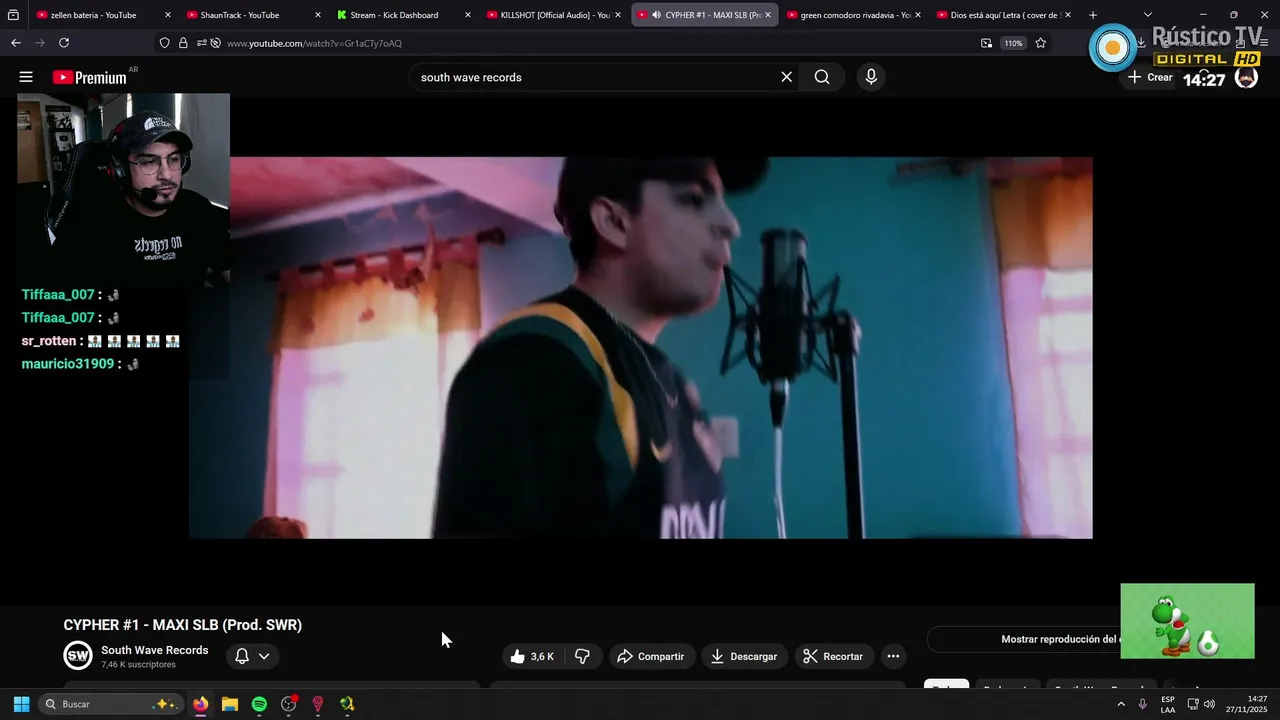Show hidden icons in the system tray
The height and width of the screenshot is (720, 1280).
tap(1120, 704)
